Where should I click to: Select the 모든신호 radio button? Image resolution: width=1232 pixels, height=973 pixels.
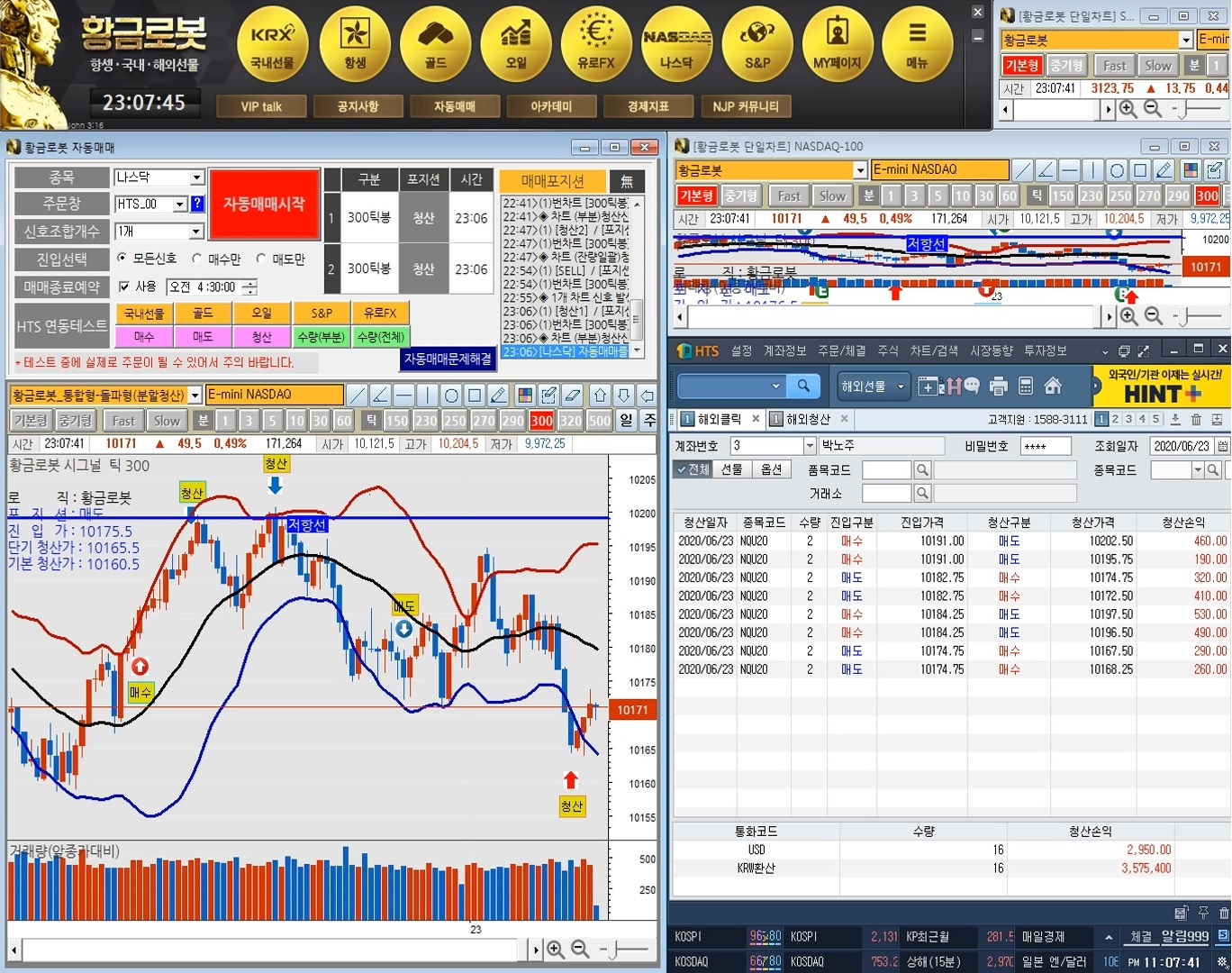(x=122, y=259)
